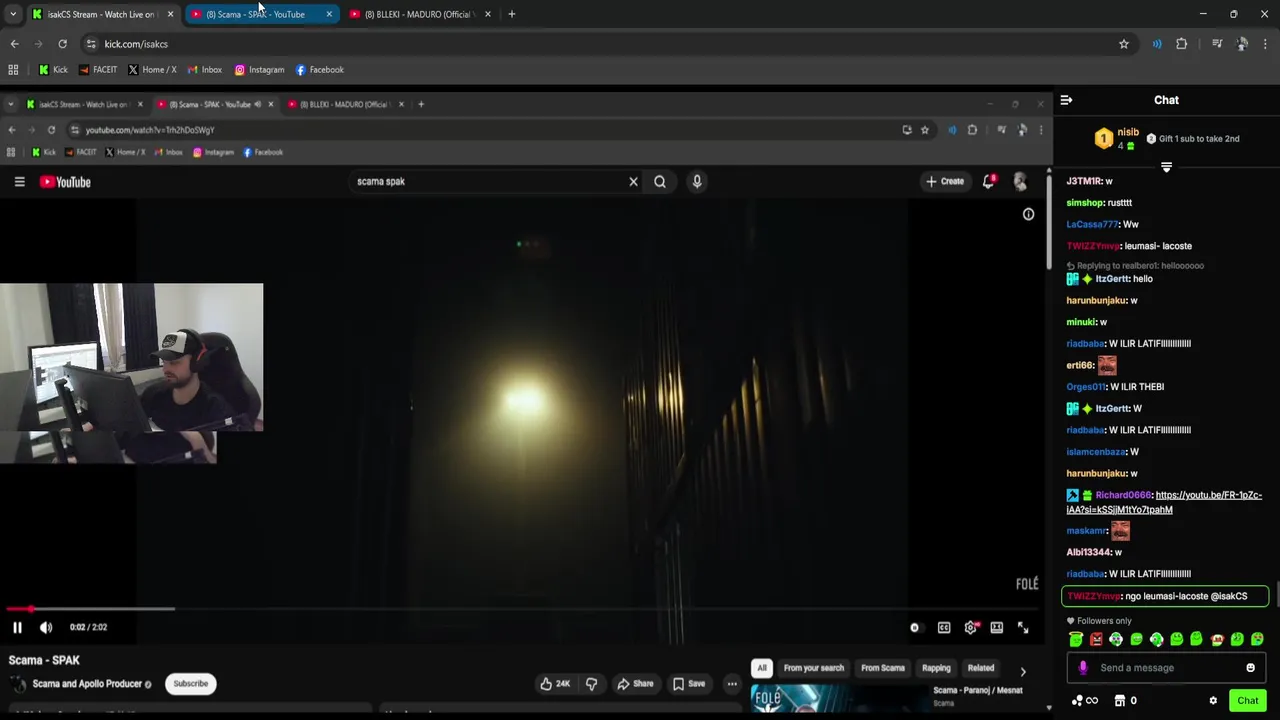Dislike the Scama - SPAK video
This screenshot has width=1280, height=720.
click(x=591, y=684)
